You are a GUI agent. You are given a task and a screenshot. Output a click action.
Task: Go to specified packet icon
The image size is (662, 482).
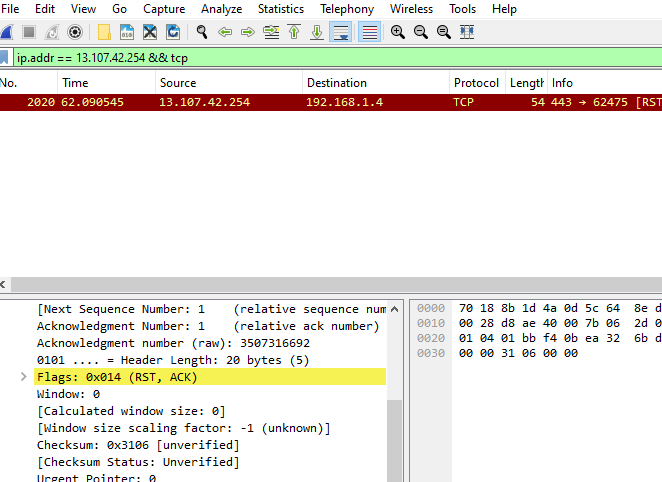pos(271,32)
